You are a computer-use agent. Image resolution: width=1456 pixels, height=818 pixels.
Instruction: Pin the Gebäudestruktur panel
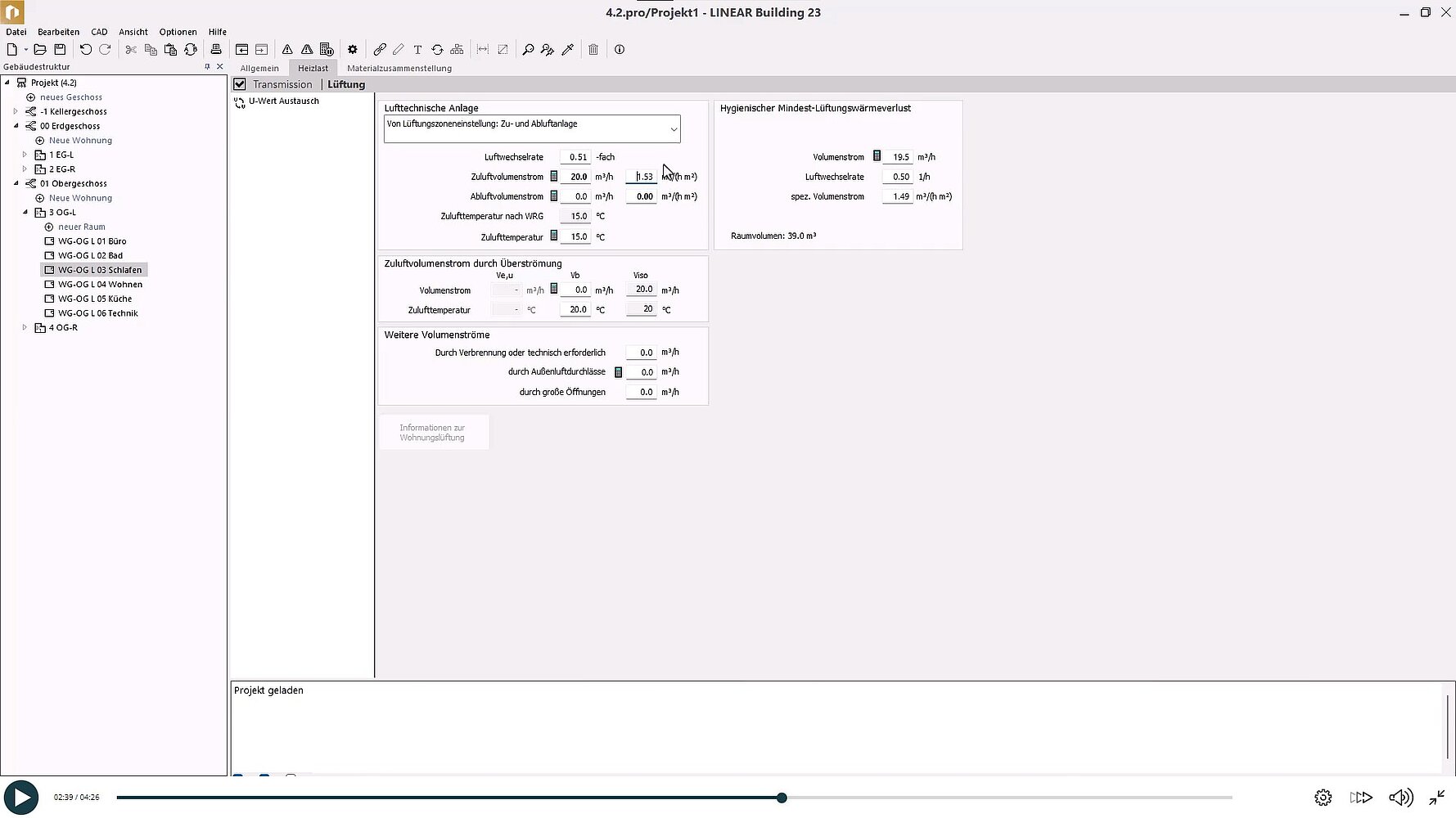click(x=207, y=67)
